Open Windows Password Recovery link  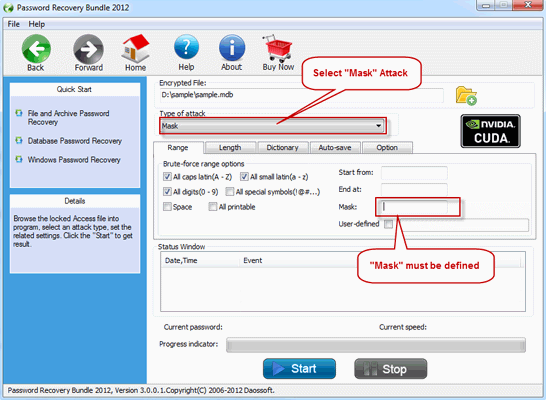[74, 159]
